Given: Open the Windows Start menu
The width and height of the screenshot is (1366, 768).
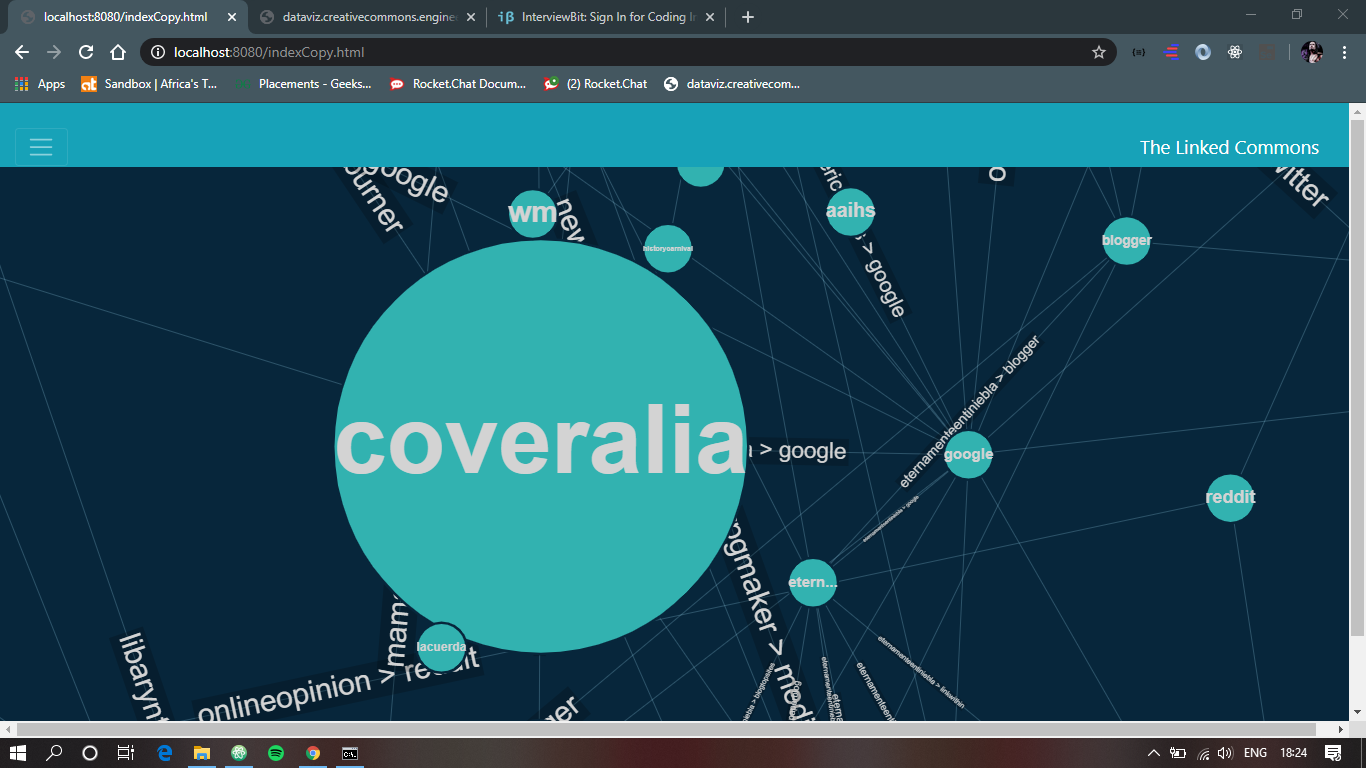Looking at the screenshot, I should click(x=20, y=753).
